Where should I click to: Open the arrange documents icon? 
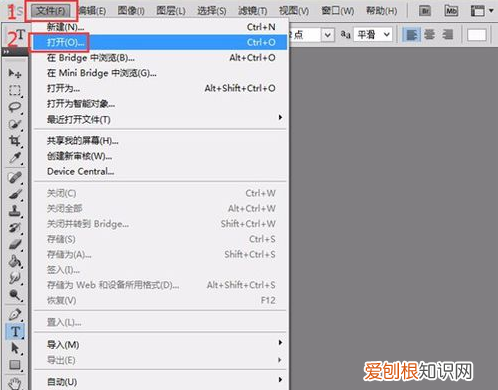[x=477, y=11]
